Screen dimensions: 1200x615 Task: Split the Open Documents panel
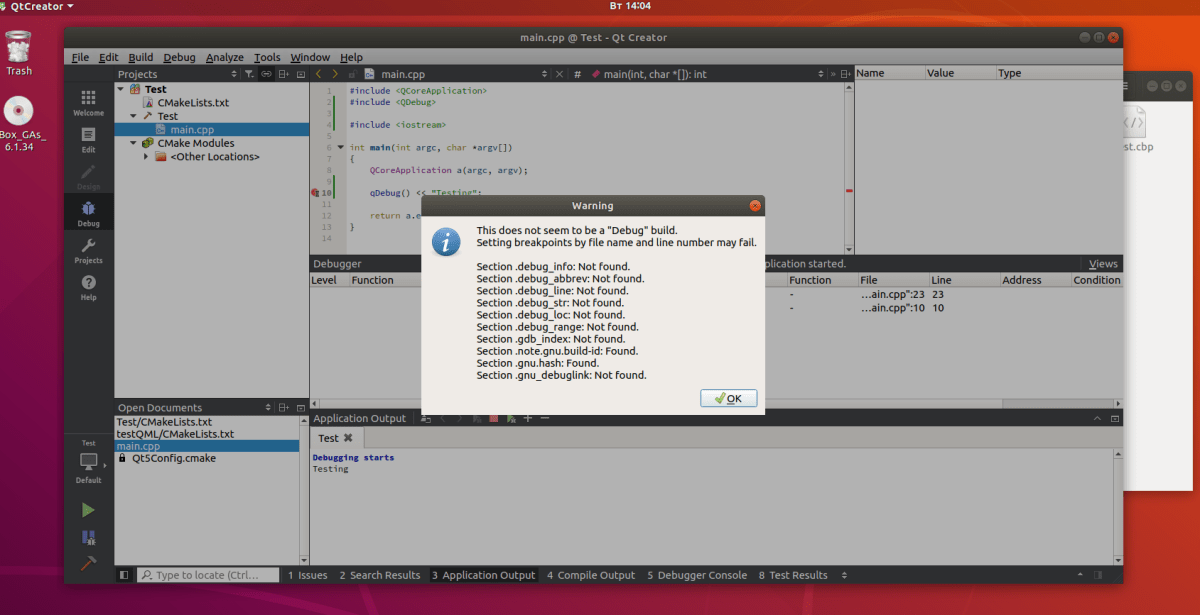pyautogui.click(x=284, y=408)
